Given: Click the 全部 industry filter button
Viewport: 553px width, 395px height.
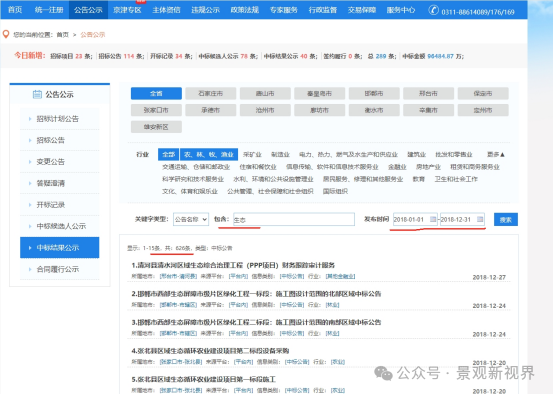Looking at the screenshot, I should pyautogui.click(x=169, y=154).
